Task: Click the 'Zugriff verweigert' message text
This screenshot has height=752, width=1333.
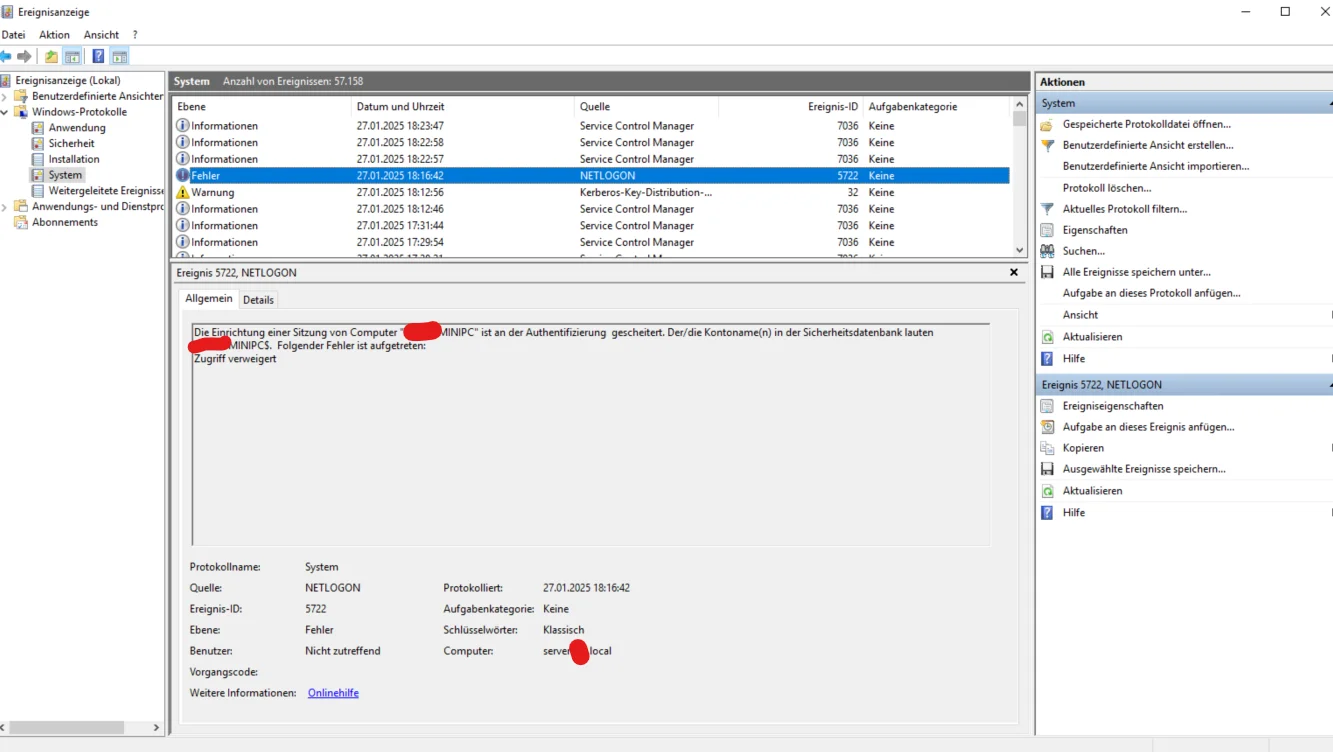Action: point(235,359)
